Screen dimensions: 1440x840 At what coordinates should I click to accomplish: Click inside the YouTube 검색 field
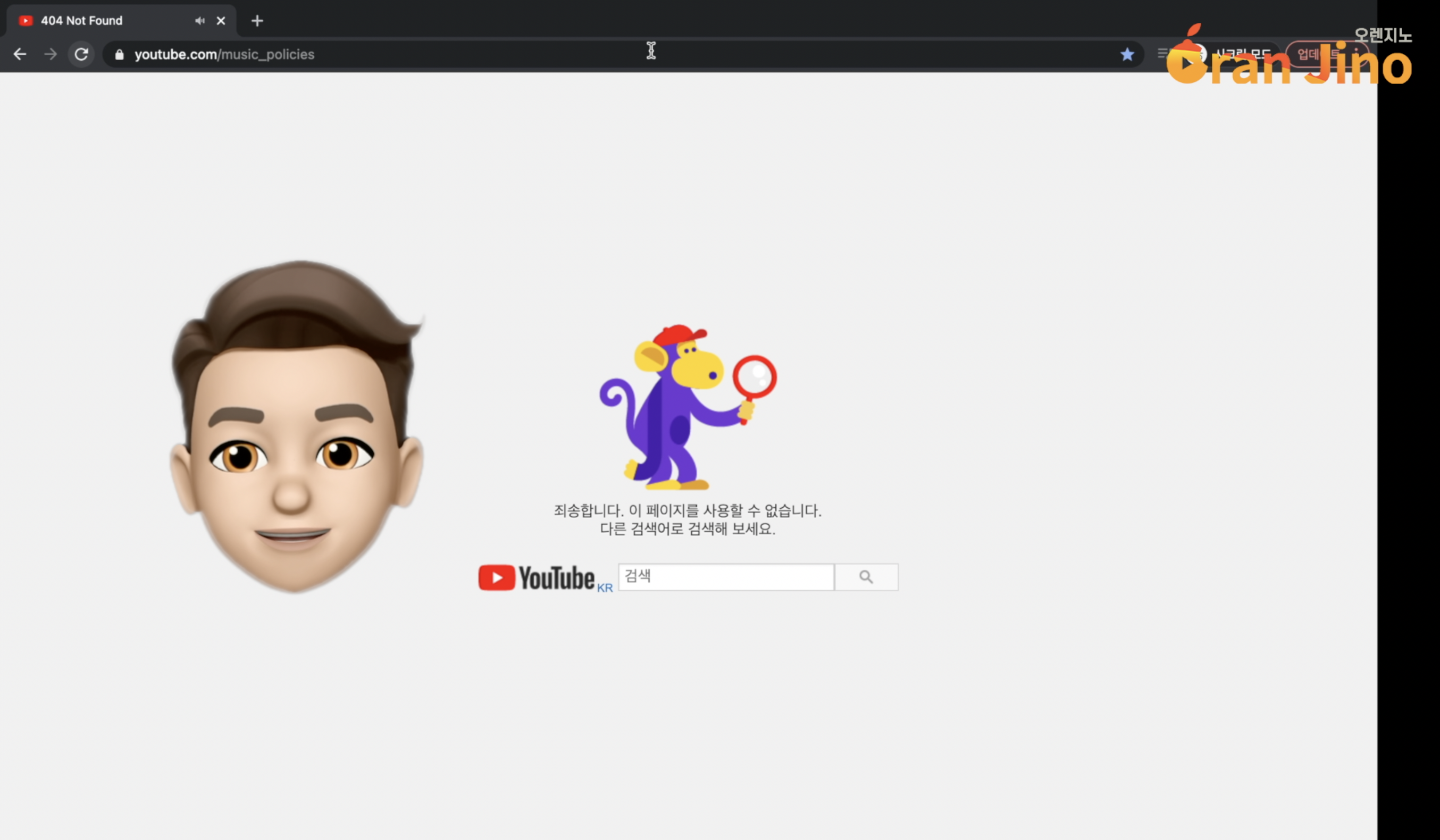pos(726,577)
